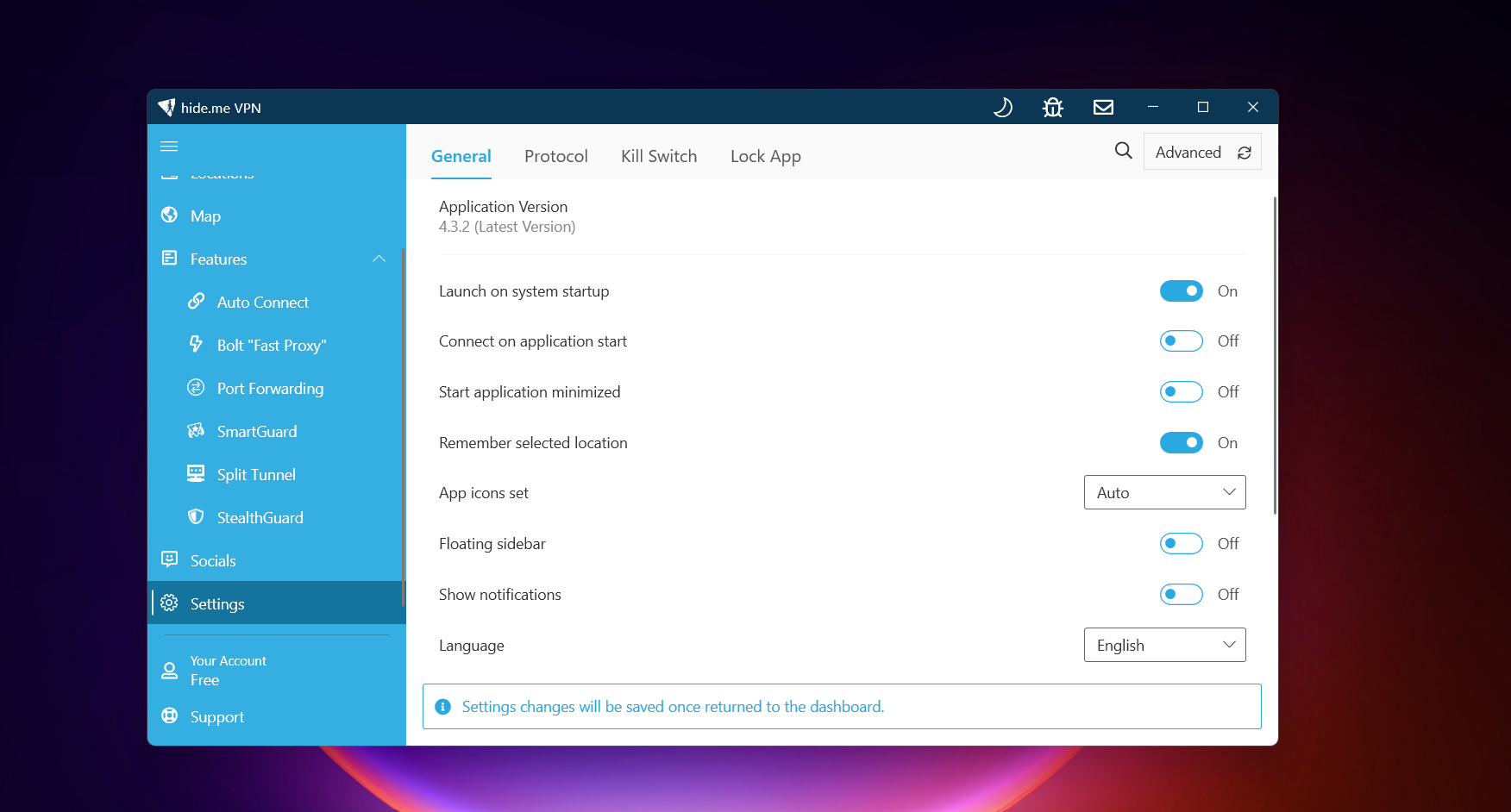Switch to the General tab
The image size is (1511, 812).
pos(461,156)
